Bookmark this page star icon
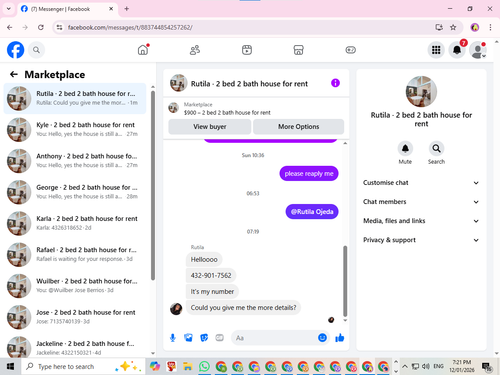 click(453, 27)
